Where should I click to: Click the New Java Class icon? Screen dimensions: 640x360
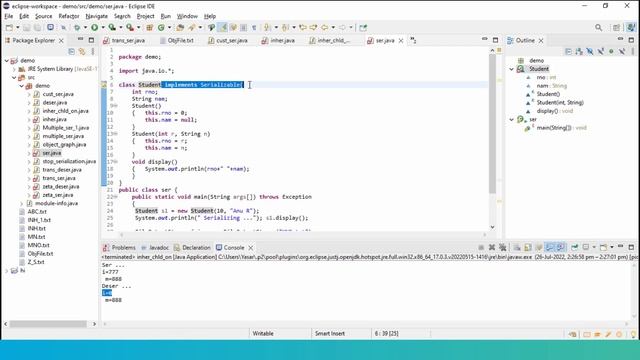(161, 27)
